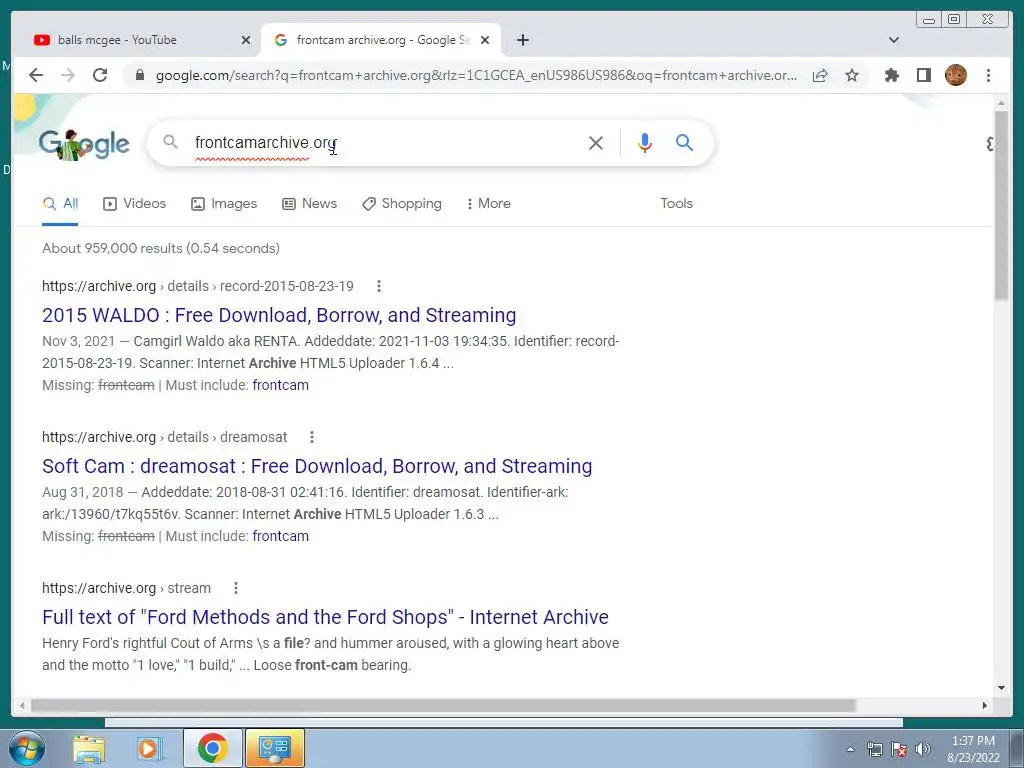Switch to Images results
This screenshot has width=1024, height=768.
(224, 204)
